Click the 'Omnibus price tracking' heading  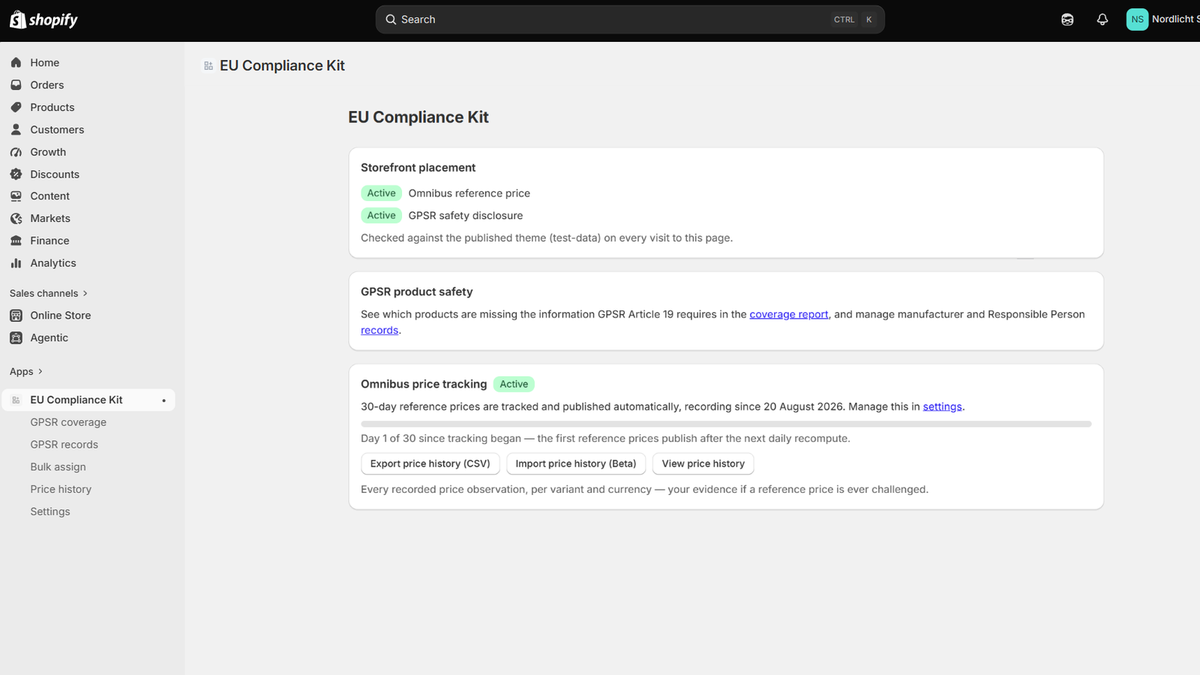pos(424,384)
